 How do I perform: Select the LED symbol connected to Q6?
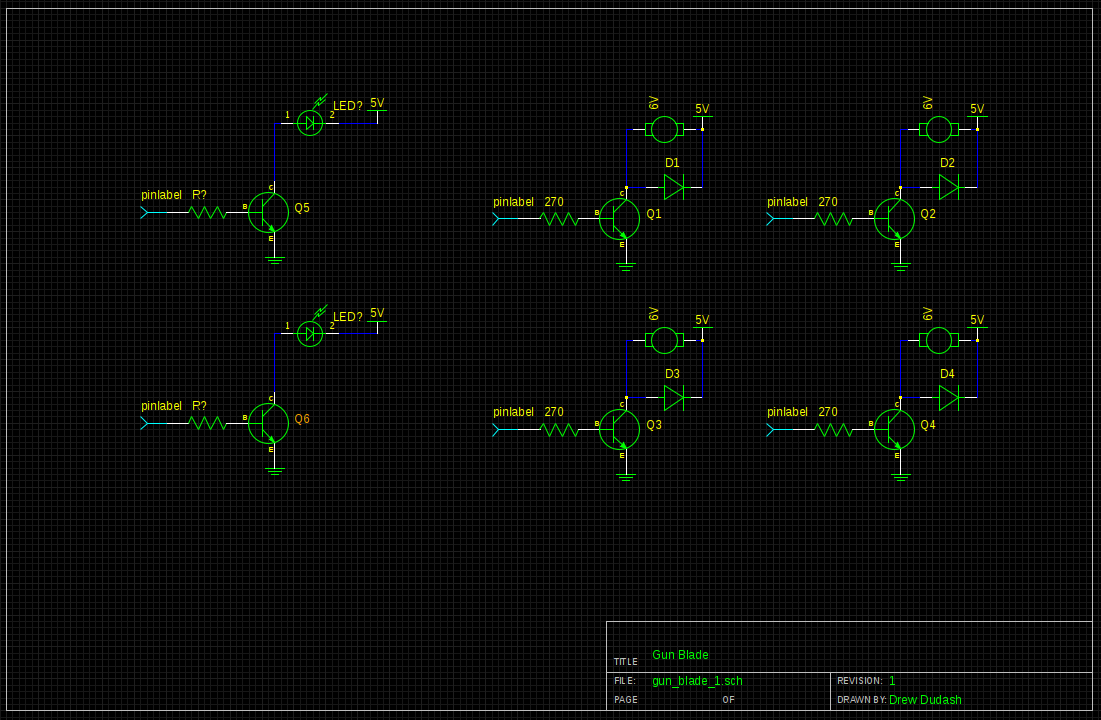pos(310,334)
